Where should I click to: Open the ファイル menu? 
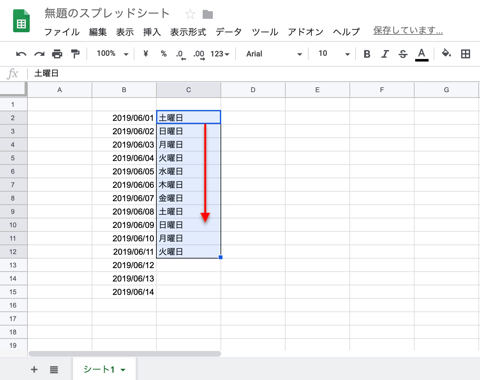[x=62, y=32]
